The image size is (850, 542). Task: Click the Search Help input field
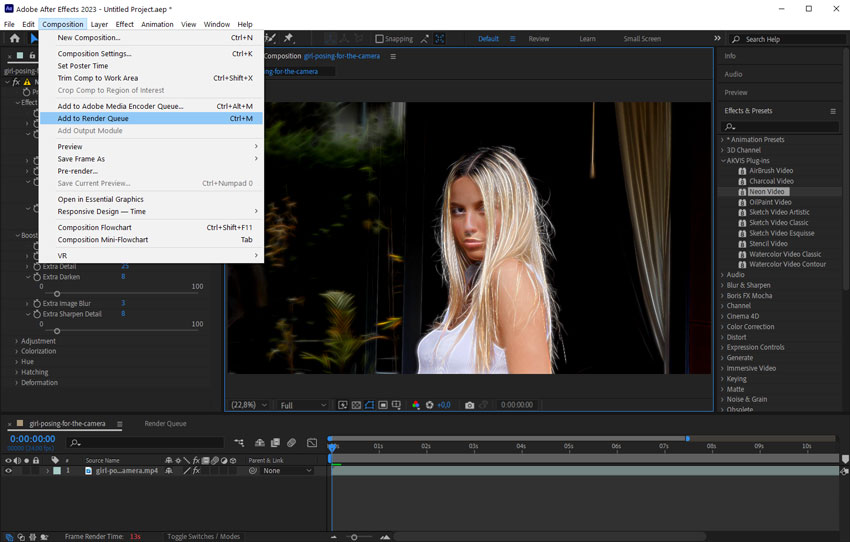click(x=788, y=39)
